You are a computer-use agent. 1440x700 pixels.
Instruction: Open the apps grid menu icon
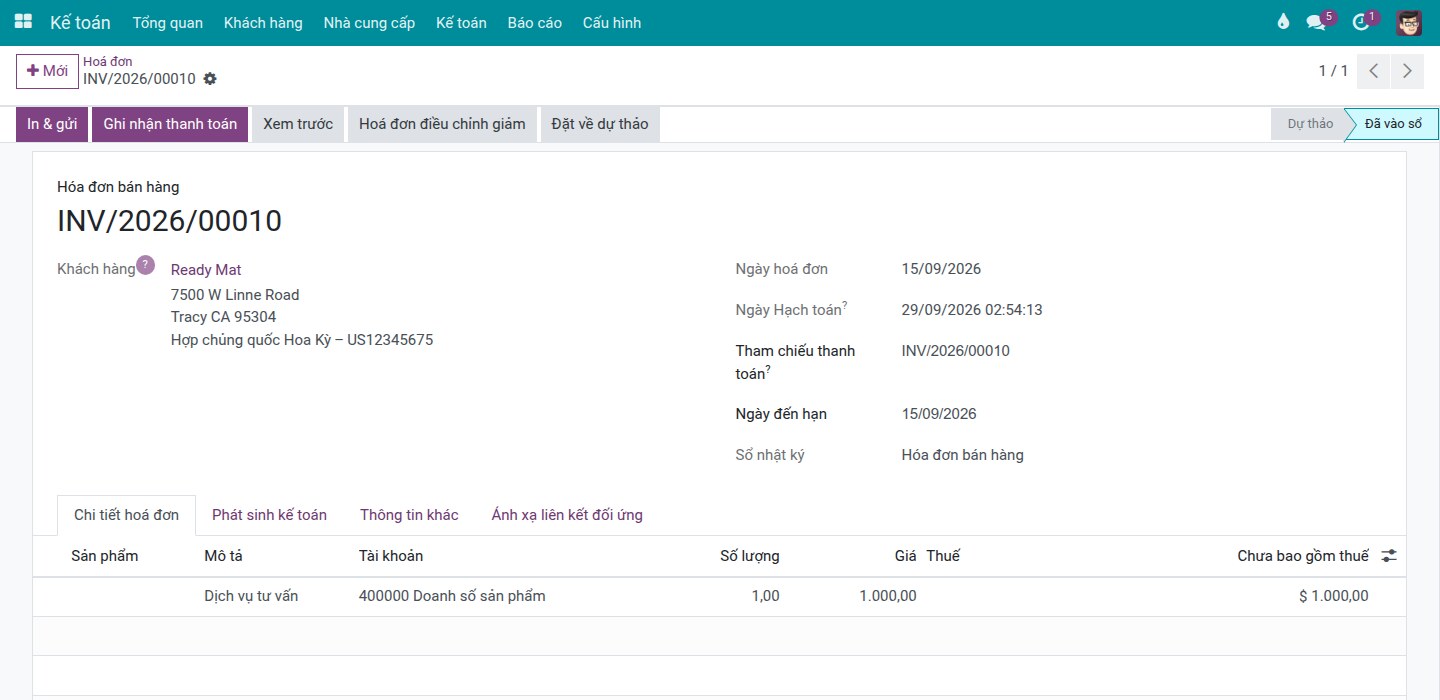tap(22, 22)
